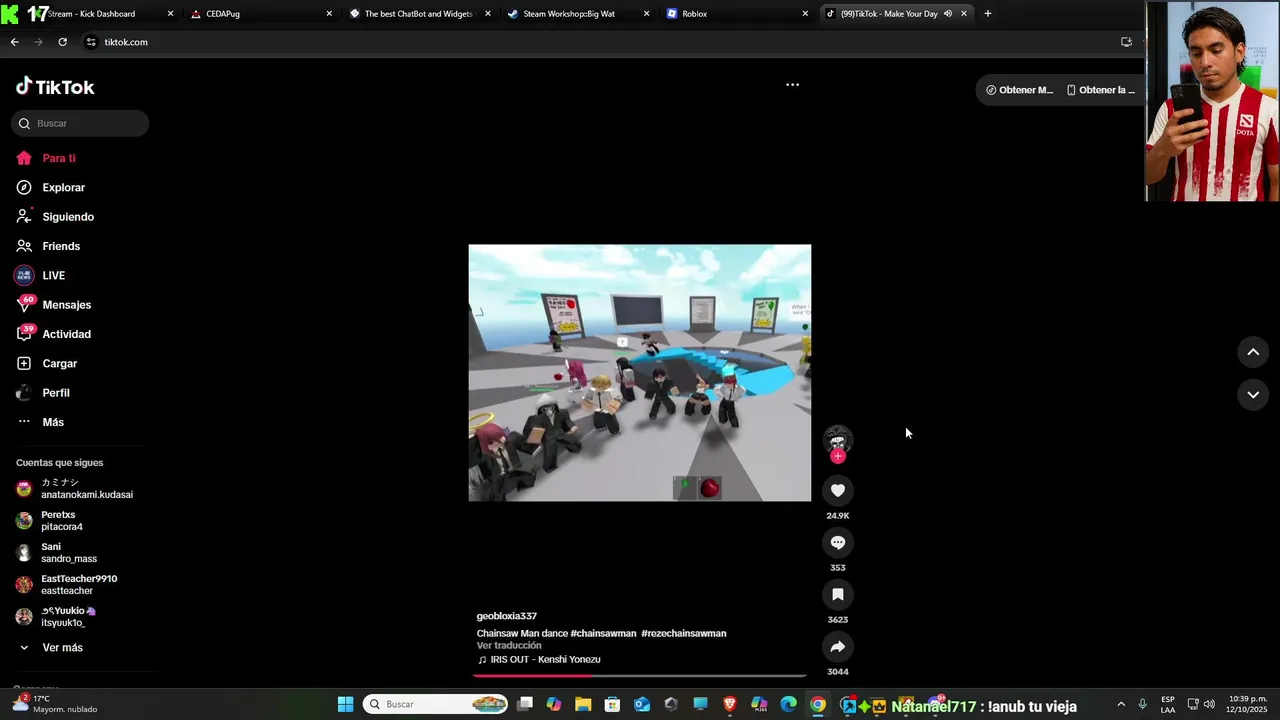
Task: Click the #chainsawman hashtag
Action: [x=603, y=633]
